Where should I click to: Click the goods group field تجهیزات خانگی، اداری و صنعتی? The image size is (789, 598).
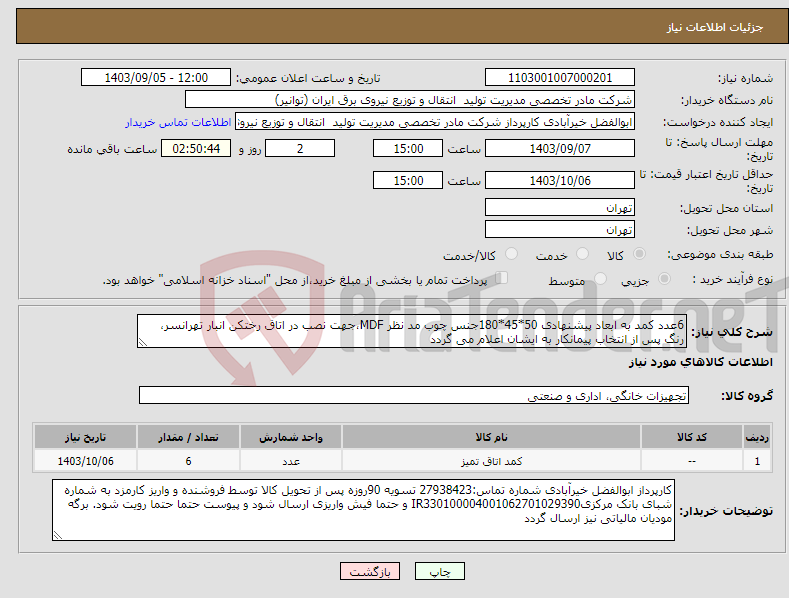[x=414, y=396]
